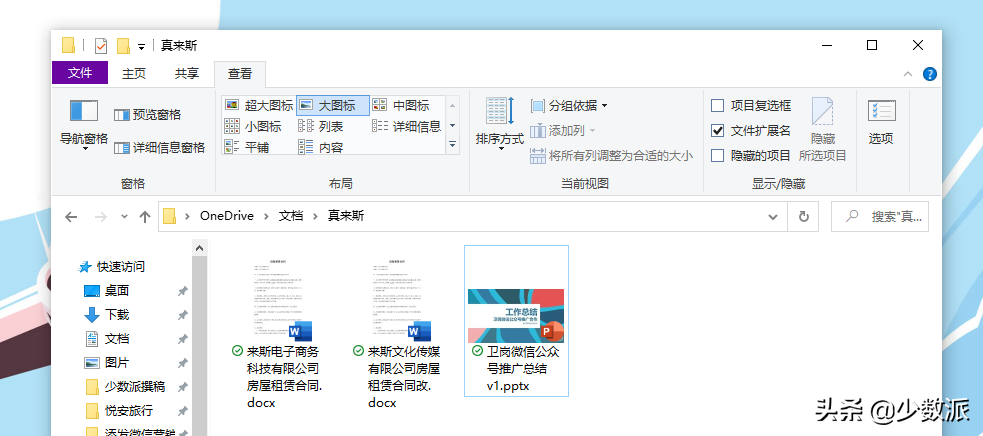
Task: Click chevron after 文档 in path
Action: tap(315, 216)
